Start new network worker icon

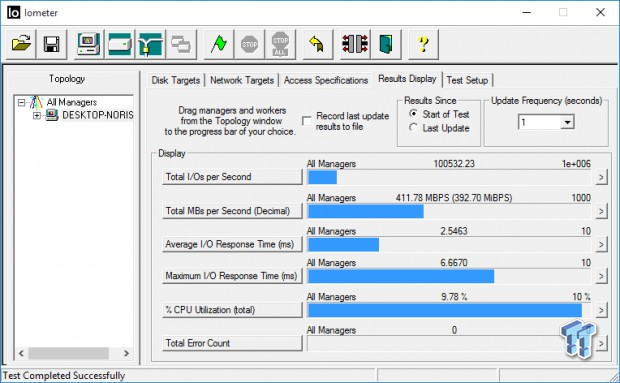pos(150,44)
